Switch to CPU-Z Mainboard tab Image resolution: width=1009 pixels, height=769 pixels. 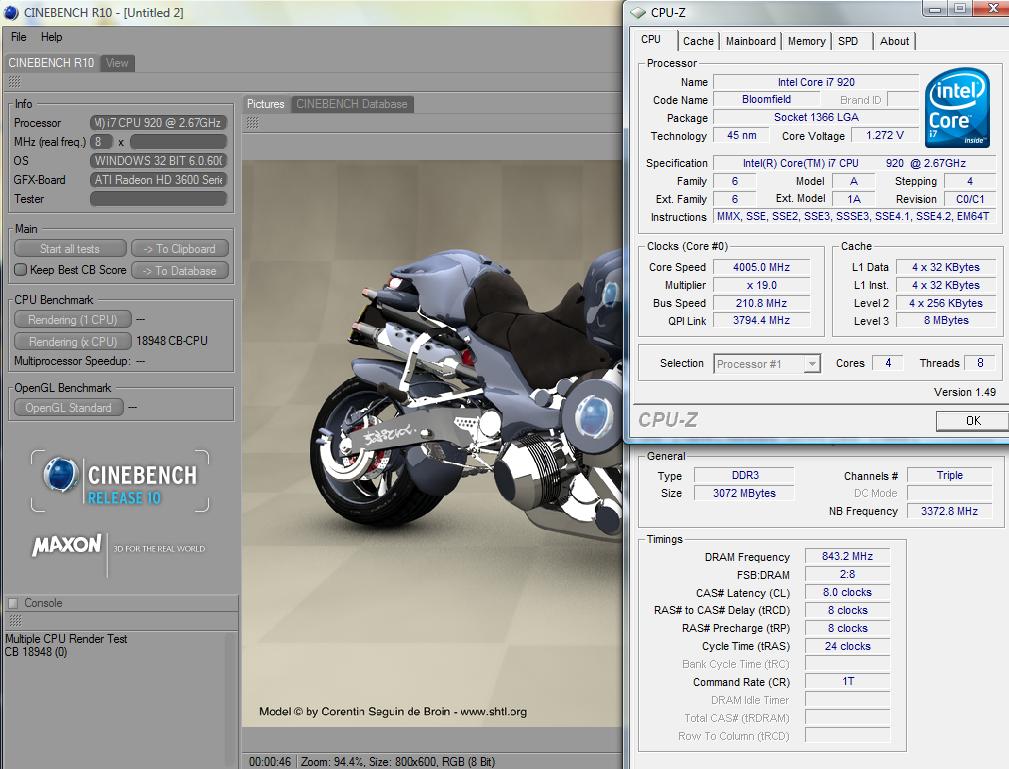point(751,41)
